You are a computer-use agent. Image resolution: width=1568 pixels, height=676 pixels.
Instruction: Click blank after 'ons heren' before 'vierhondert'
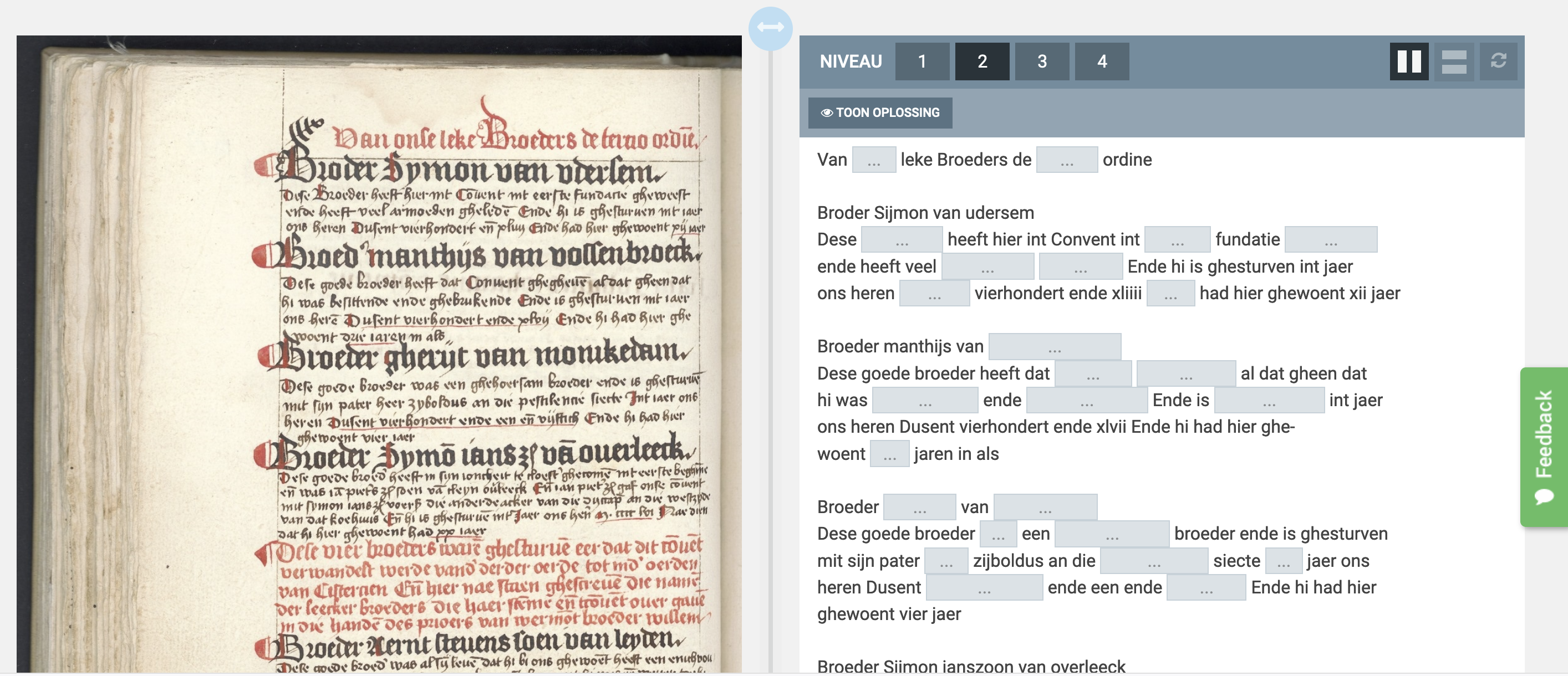tap(934, 293)
